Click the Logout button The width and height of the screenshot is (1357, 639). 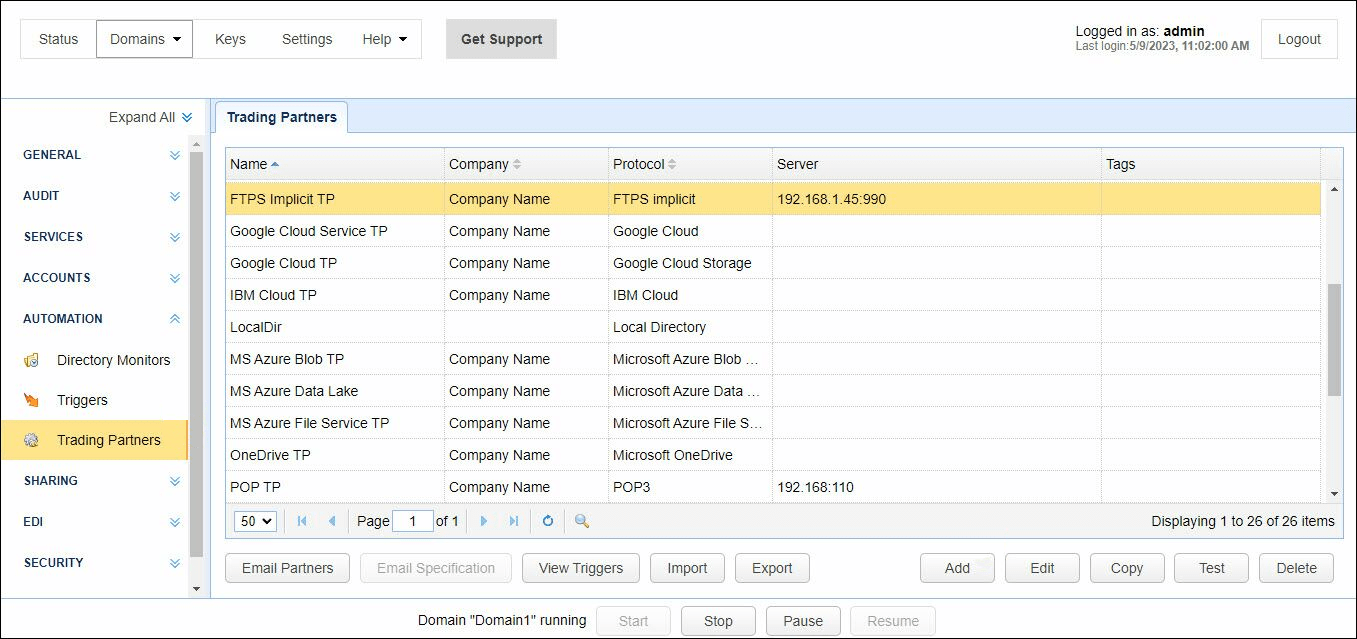click(x=1299, y=39)
